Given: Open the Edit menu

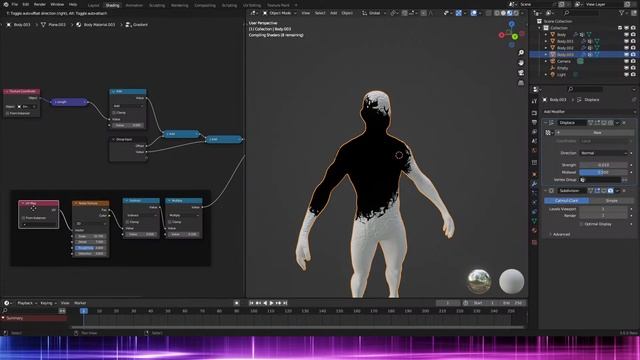Looking at the screenshot, I should click(x=26, y=4).
